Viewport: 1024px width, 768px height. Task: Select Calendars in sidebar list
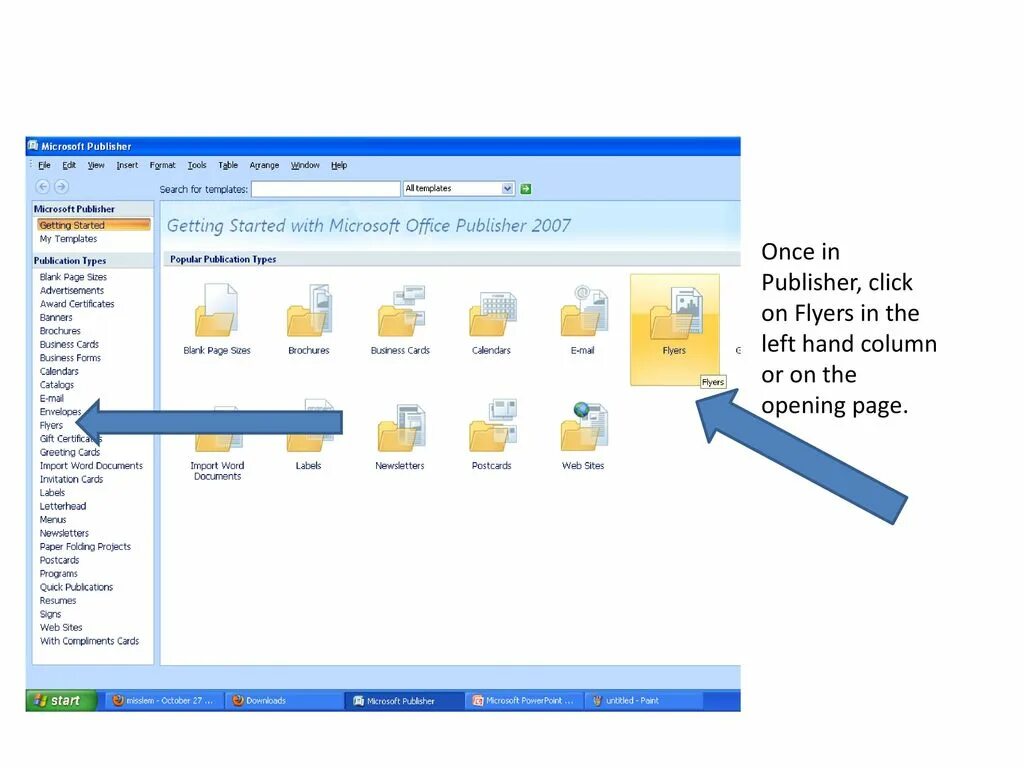59,371
